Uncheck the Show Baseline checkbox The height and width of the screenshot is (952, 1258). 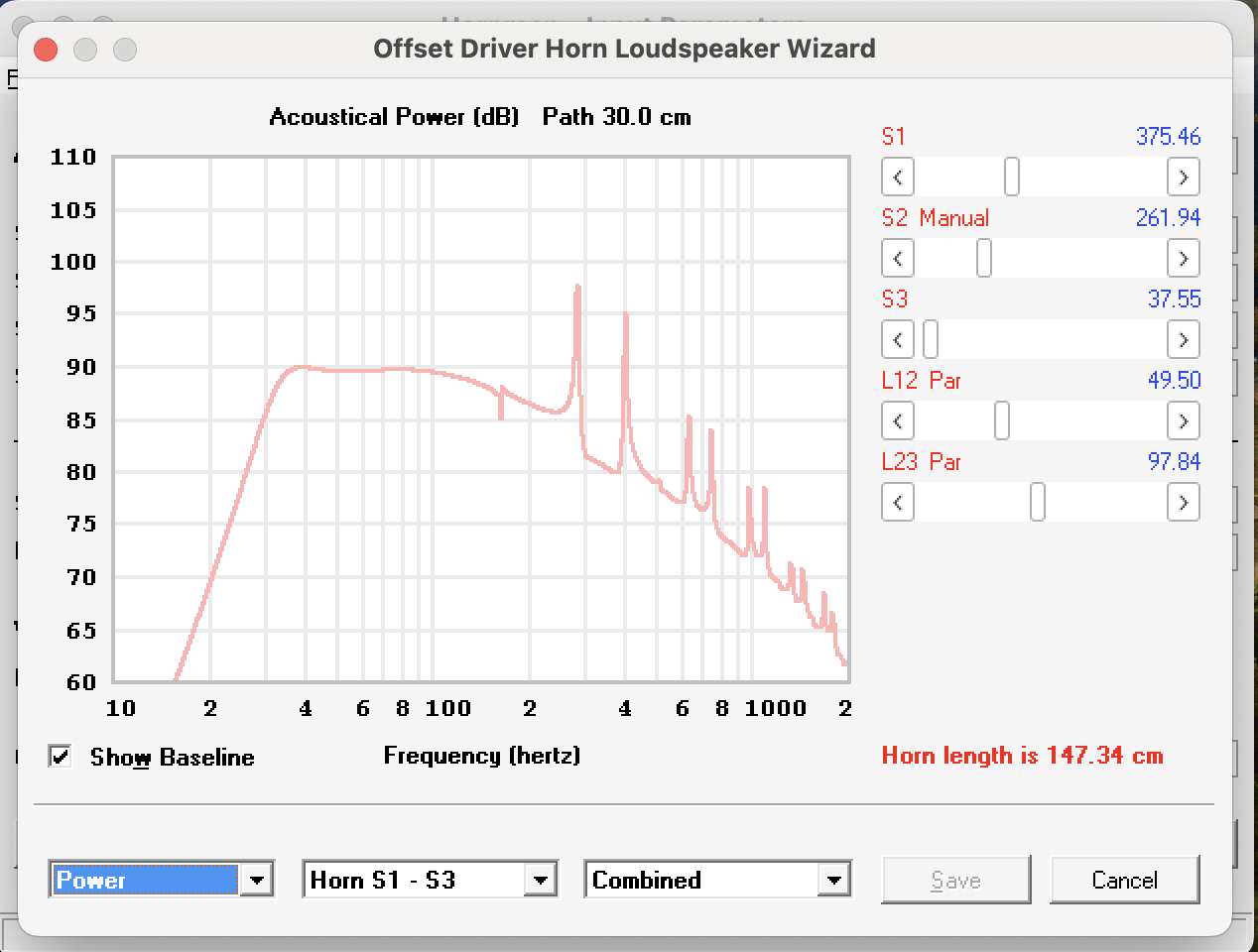61,757
